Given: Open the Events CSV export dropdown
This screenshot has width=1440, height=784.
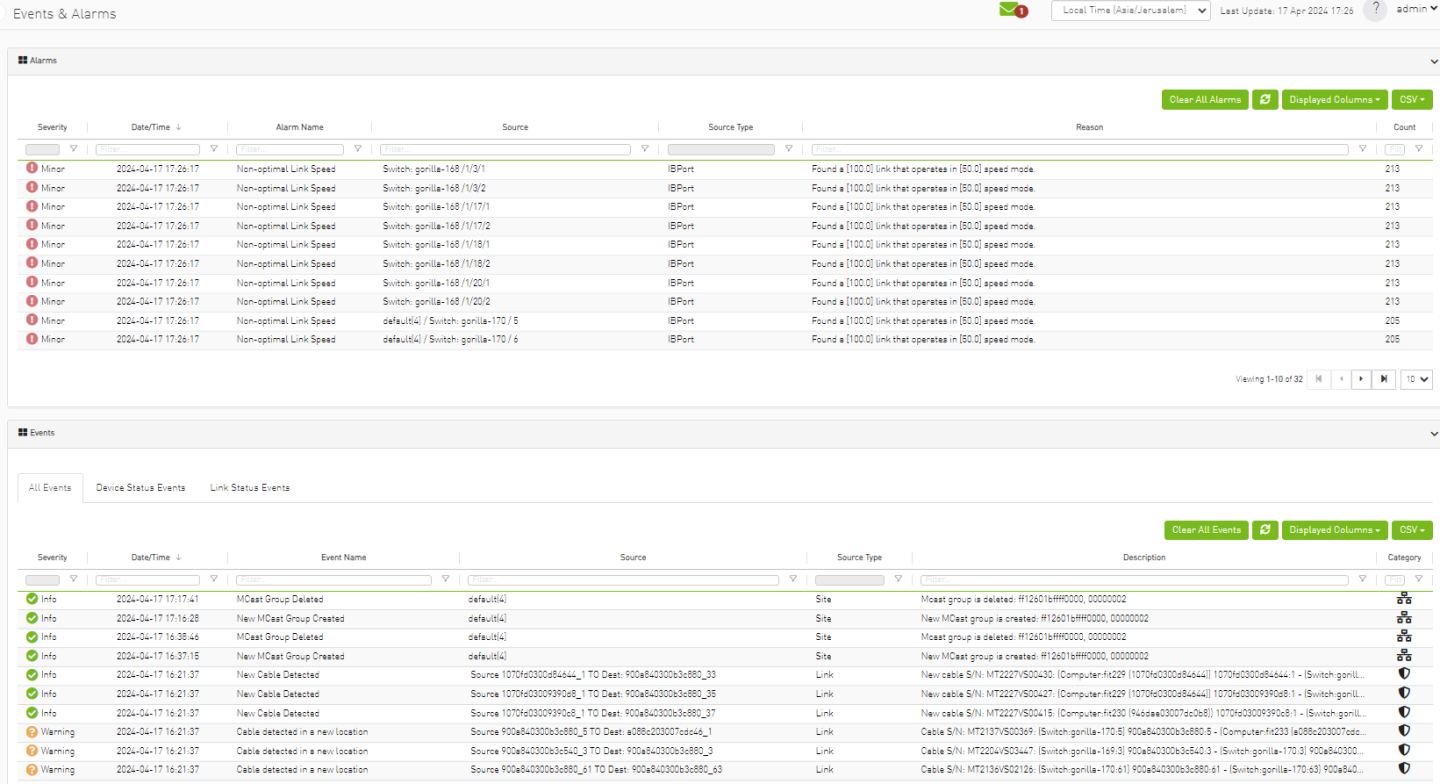Looking at the screenshot, I should point(1411,530).
